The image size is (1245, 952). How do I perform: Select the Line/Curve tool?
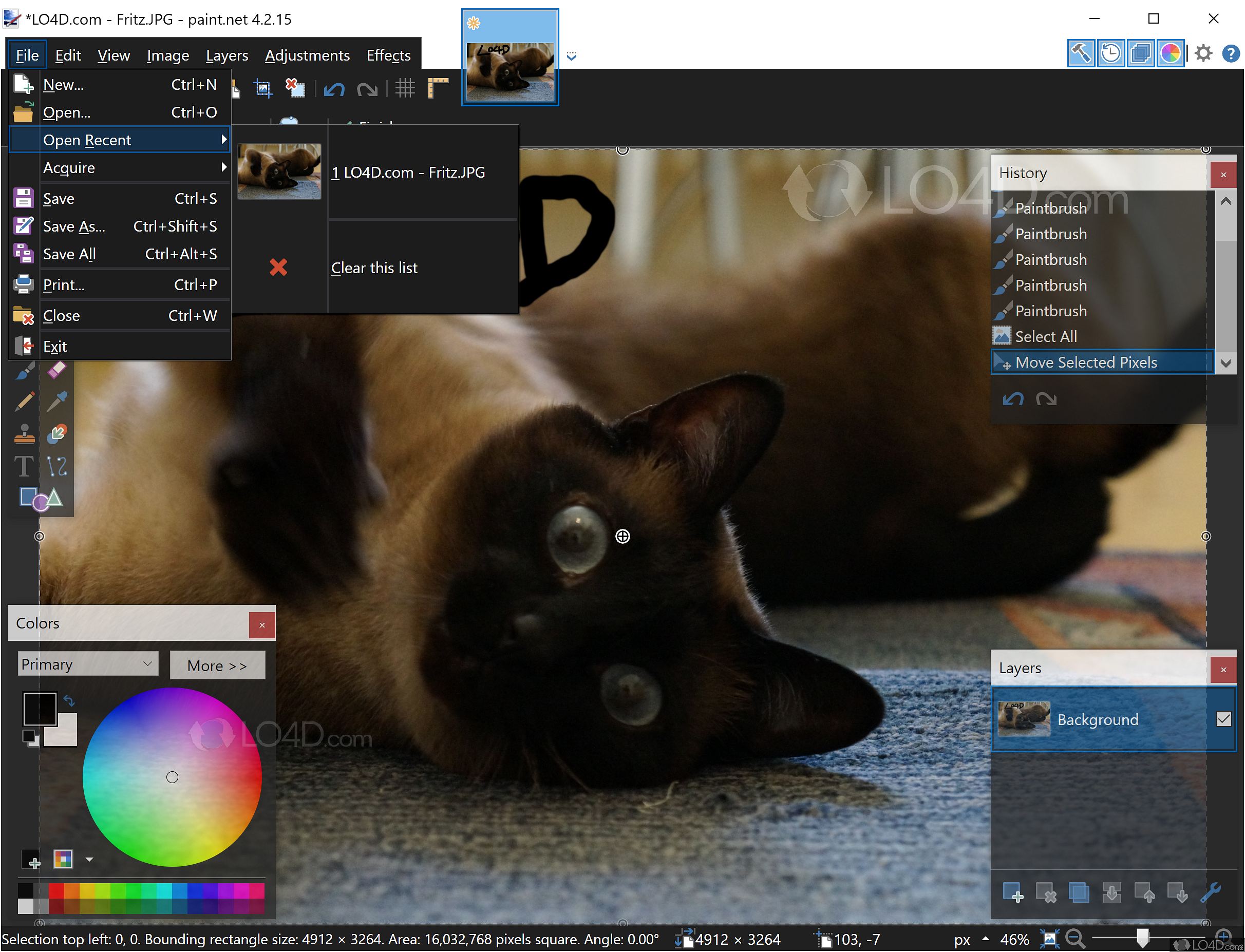56,467
